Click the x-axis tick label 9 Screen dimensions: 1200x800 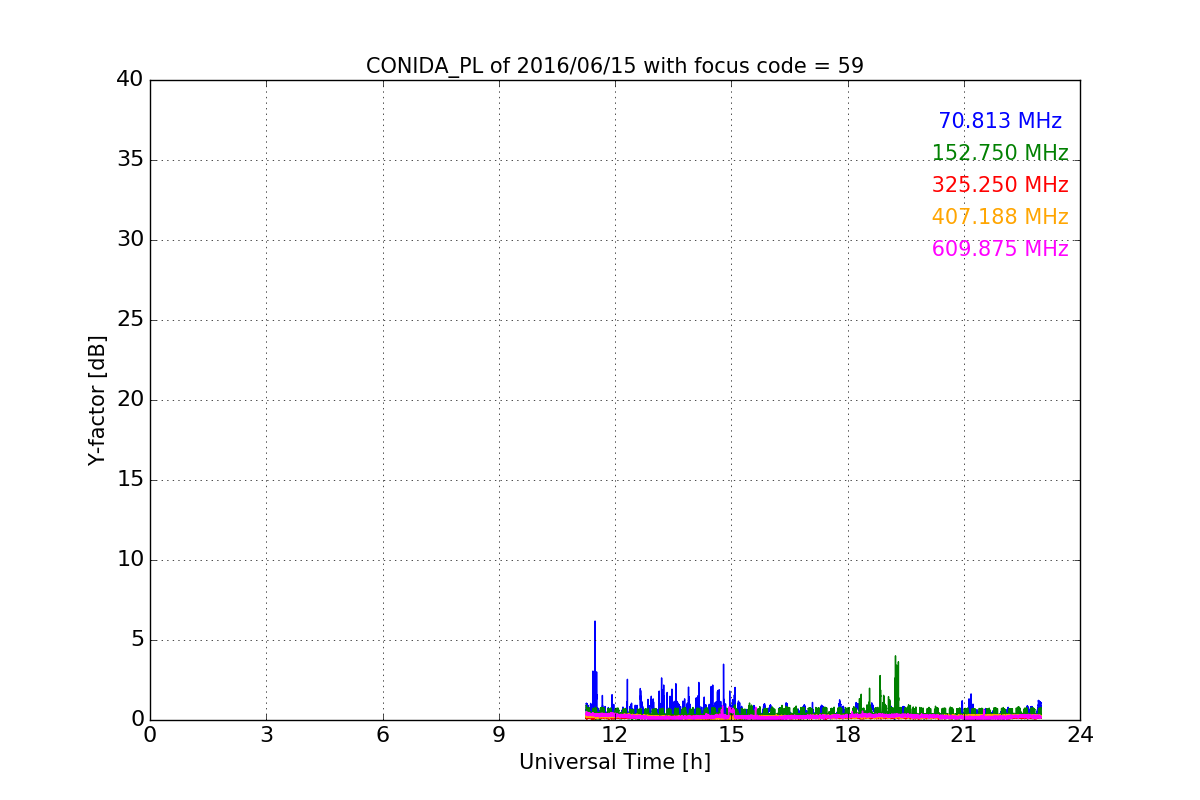(x=499, y=735)
